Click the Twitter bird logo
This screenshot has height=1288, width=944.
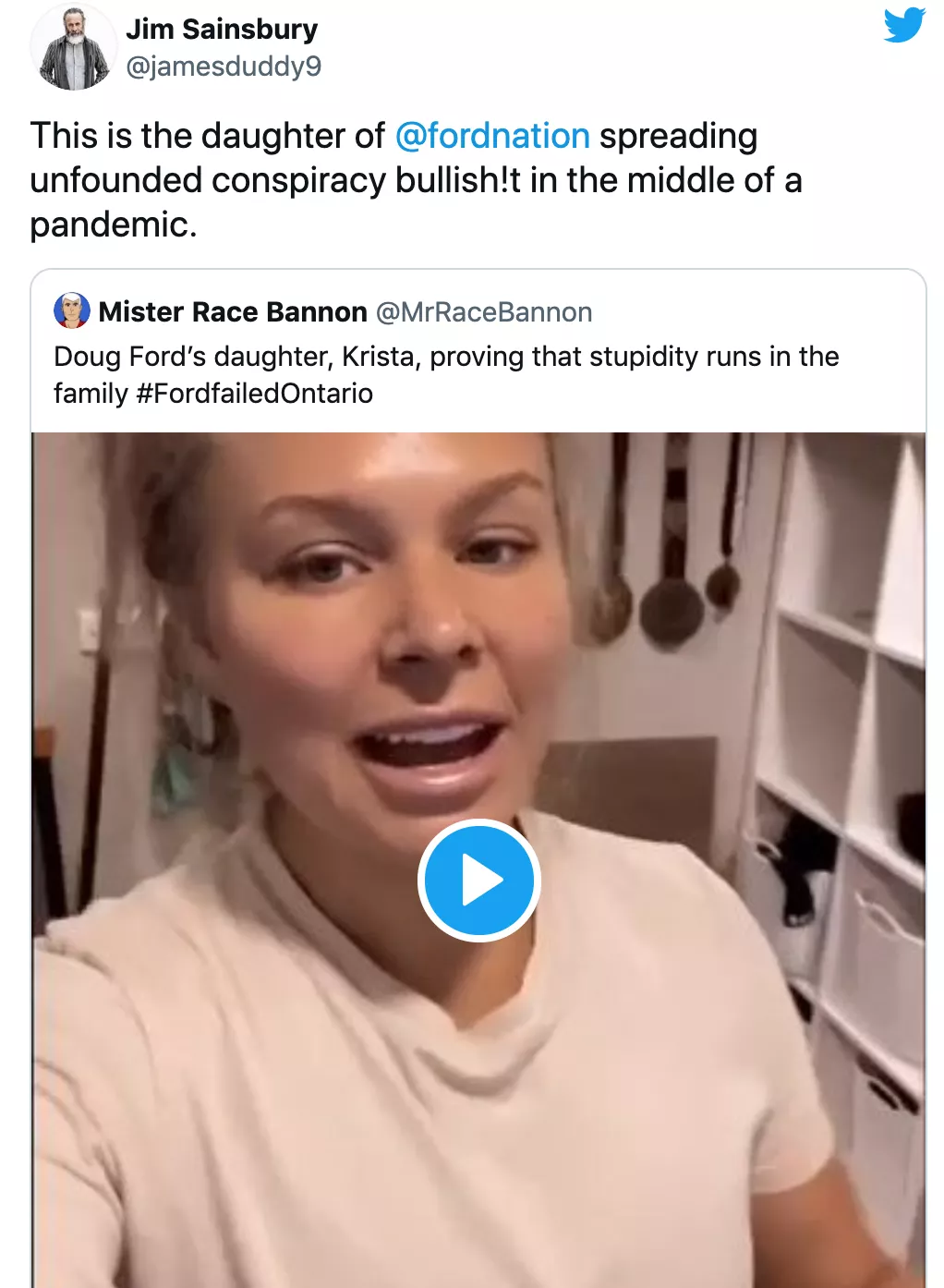(903, 26)
